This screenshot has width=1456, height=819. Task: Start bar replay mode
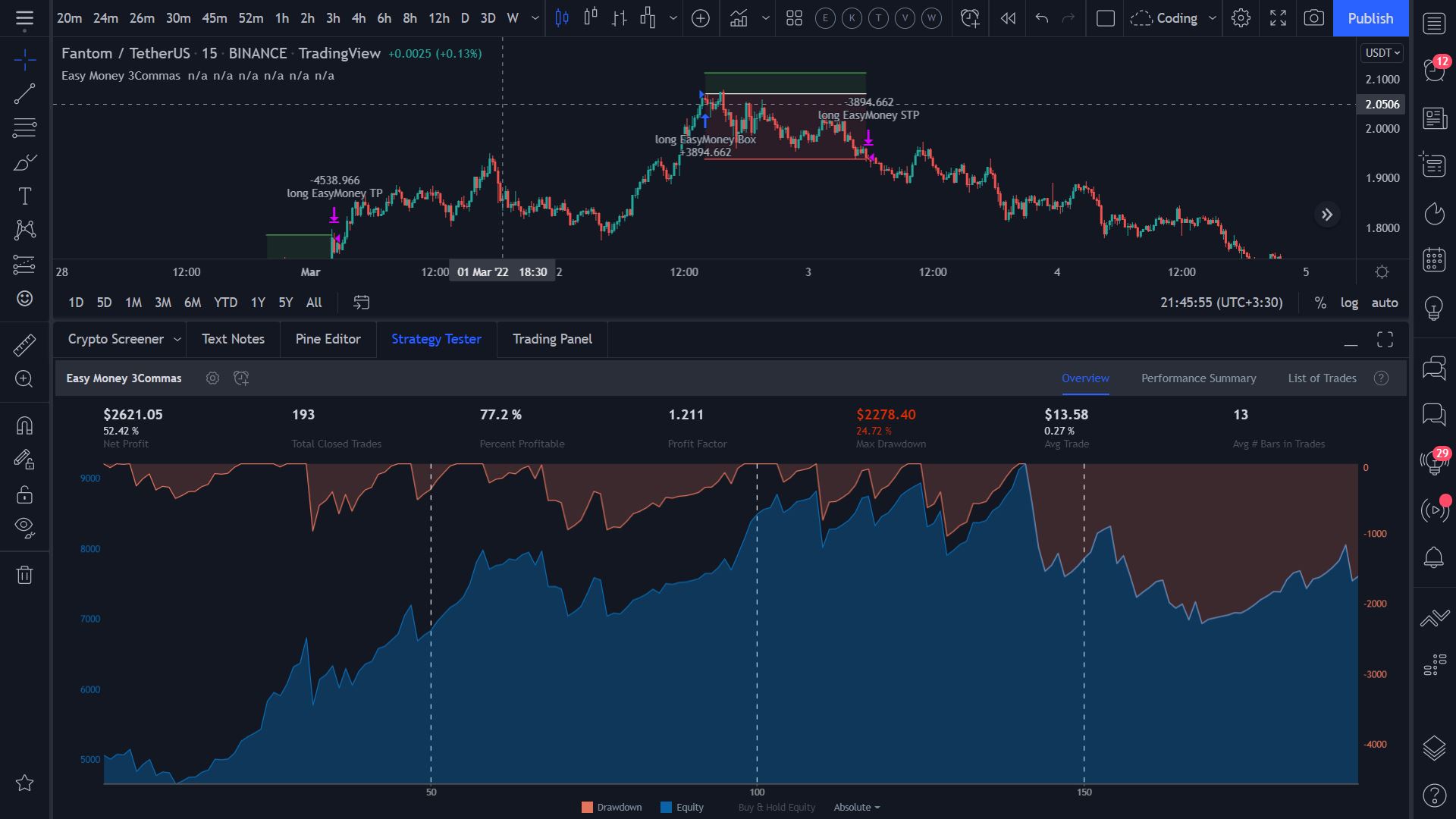(x=1008, y=18)
